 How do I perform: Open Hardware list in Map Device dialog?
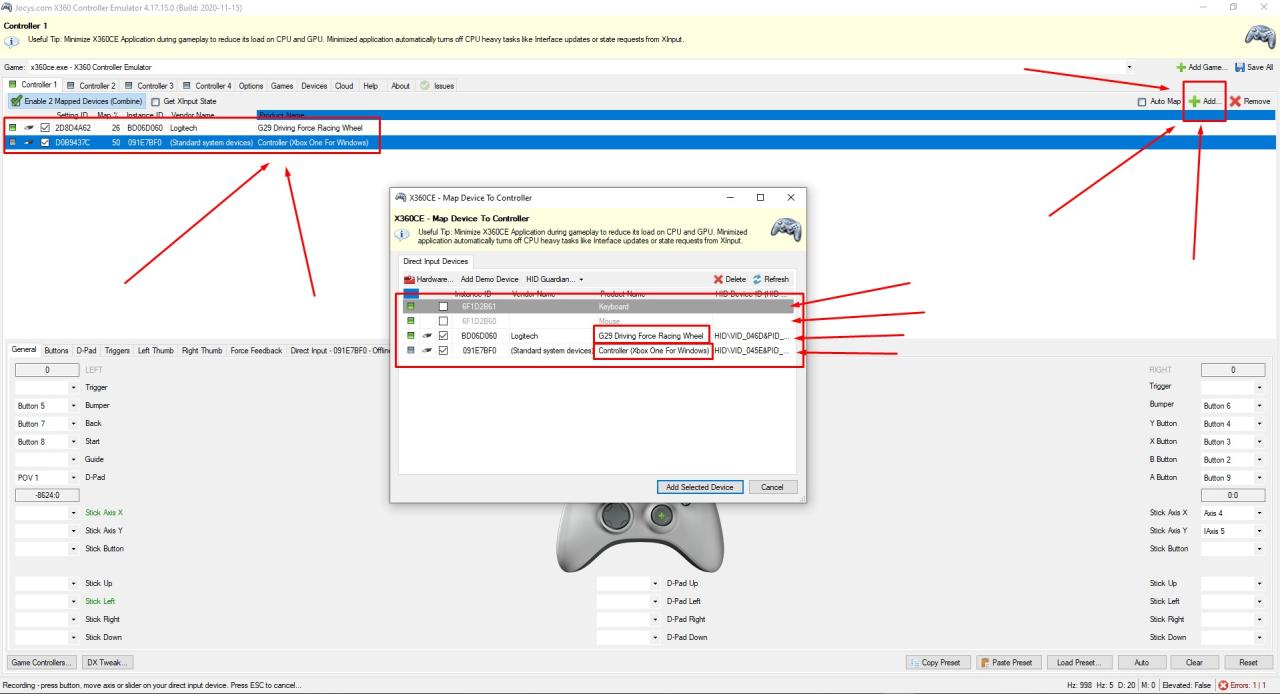click(x=409, y=279)
